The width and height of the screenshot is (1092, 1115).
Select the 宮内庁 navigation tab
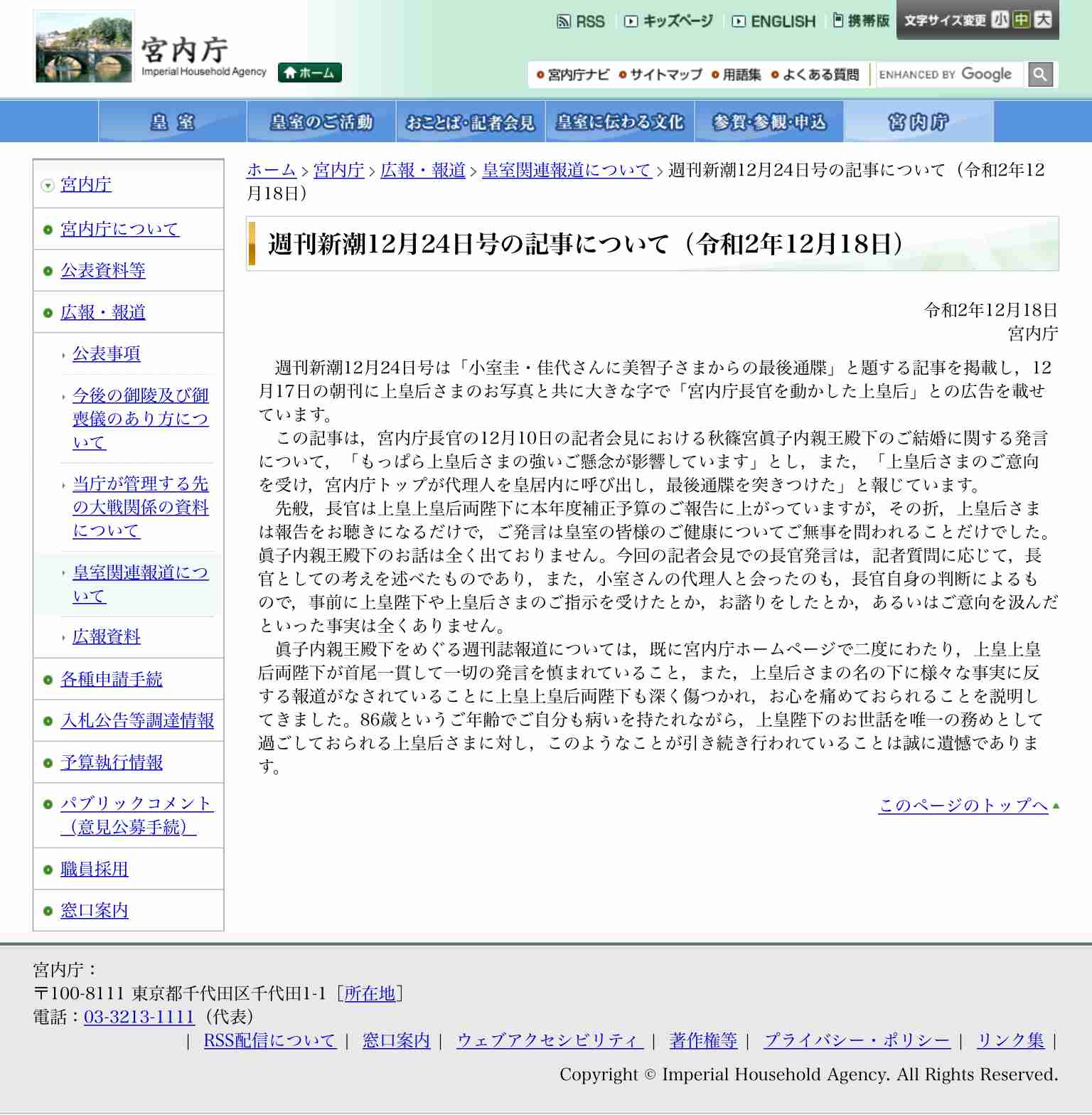919,122
